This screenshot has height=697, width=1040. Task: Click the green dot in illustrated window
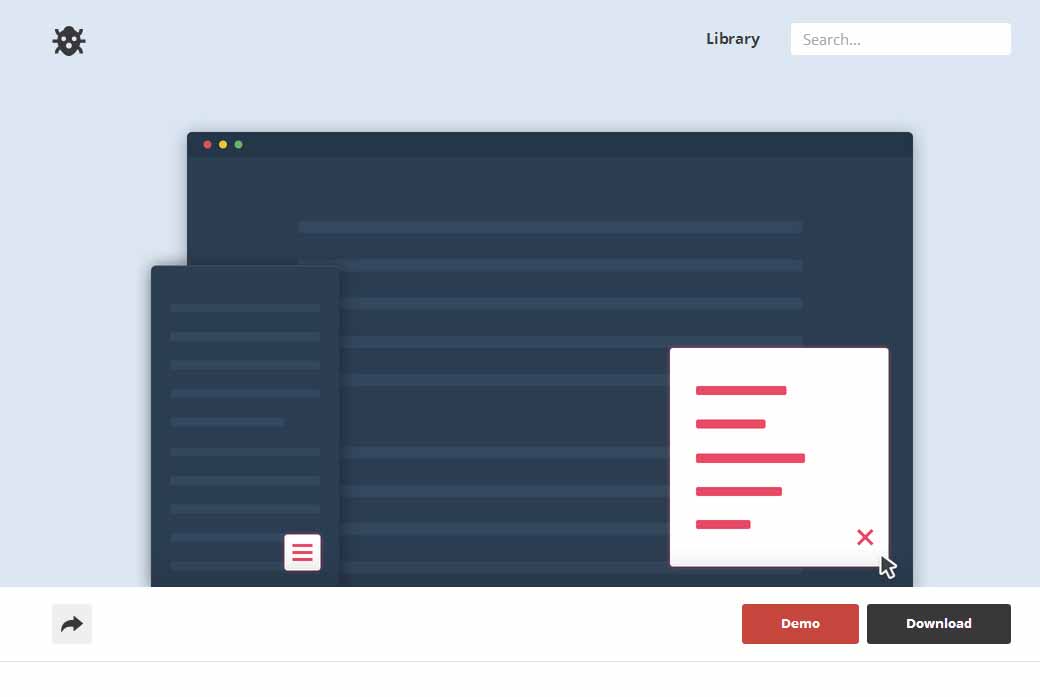pos(238,145)
